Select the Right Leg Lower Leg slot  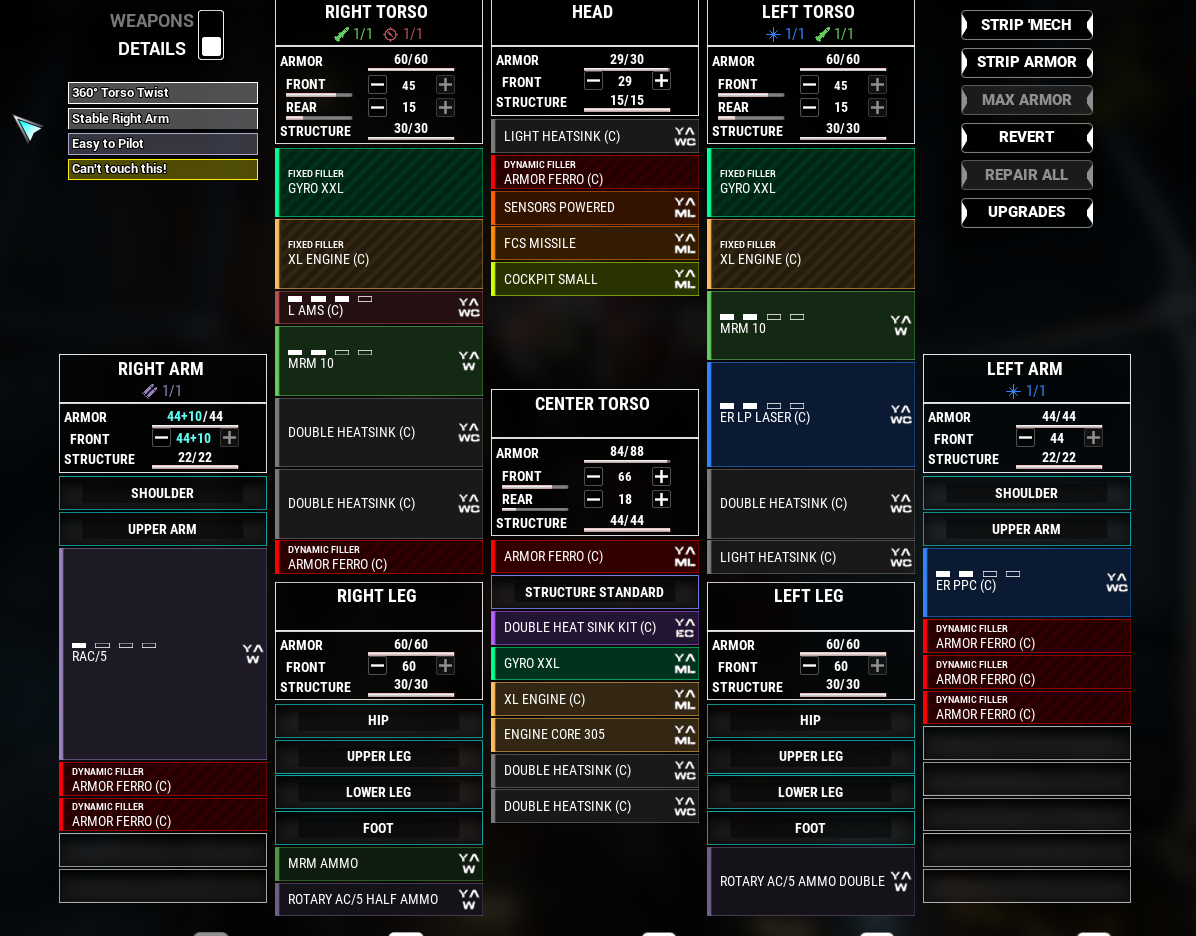point(378,792)
